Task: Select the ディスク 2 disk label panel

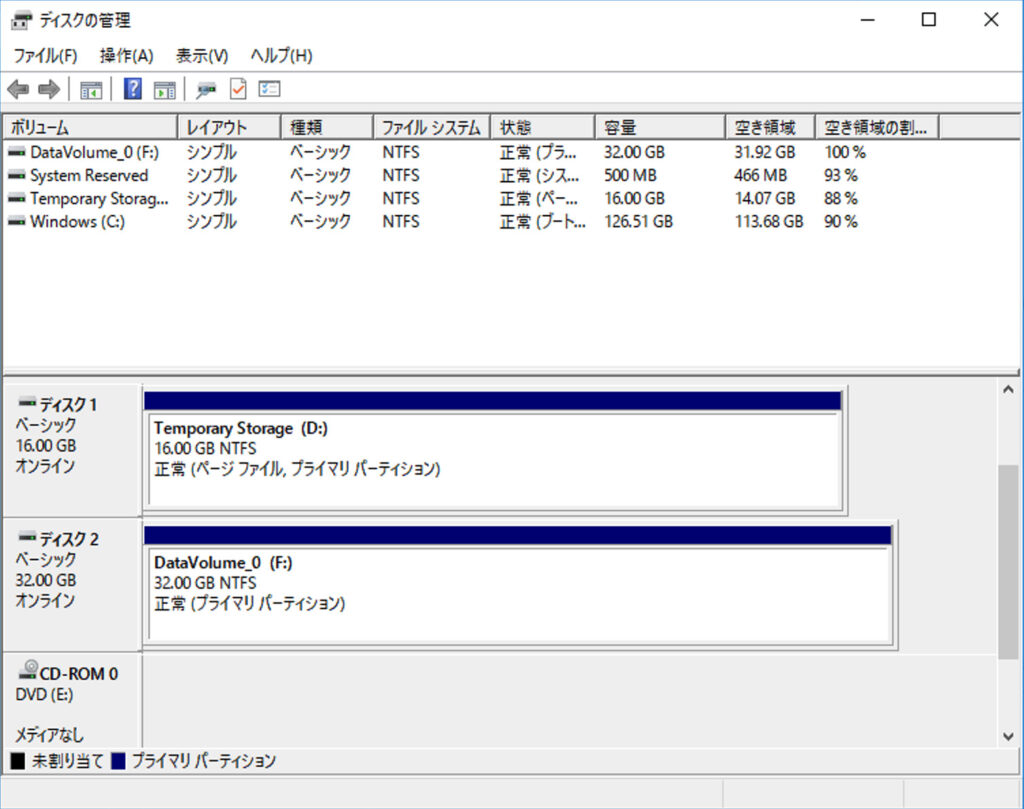Action: pos(72,585)
